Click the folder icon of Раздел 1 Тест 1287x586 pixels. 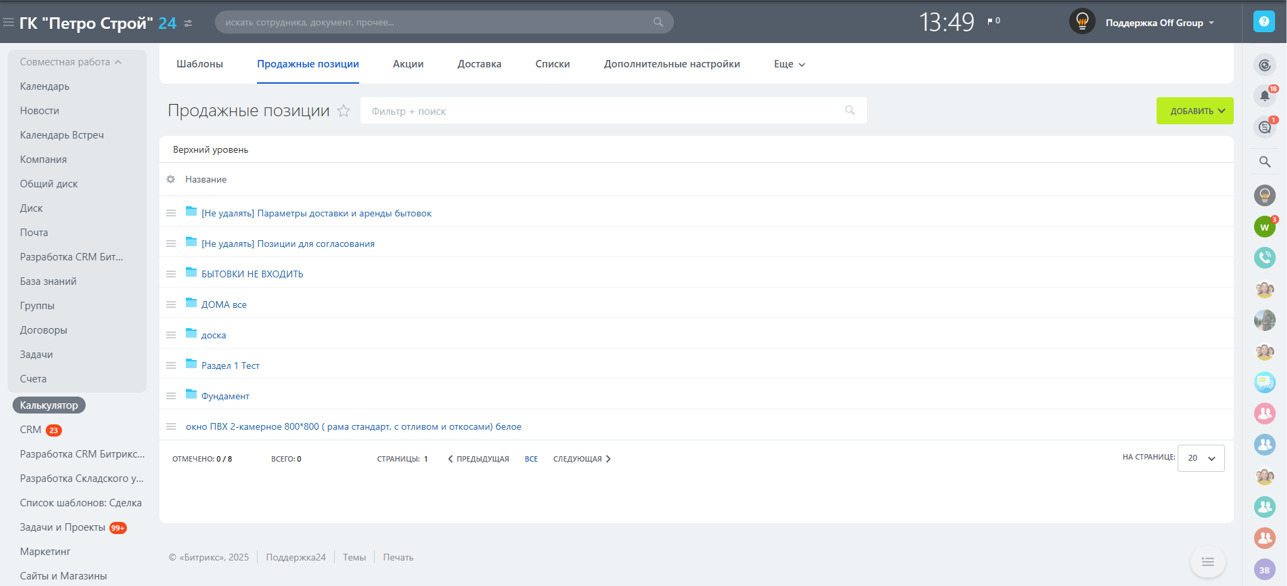[x=191, y=364]
